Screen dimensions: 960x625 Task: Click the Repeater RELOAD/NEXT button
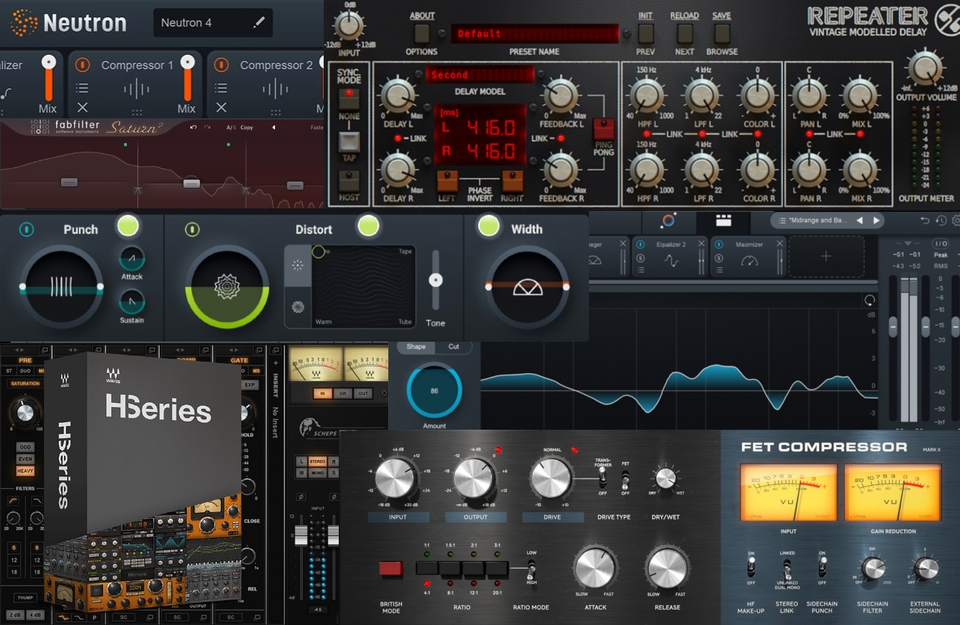click(684, 33)
